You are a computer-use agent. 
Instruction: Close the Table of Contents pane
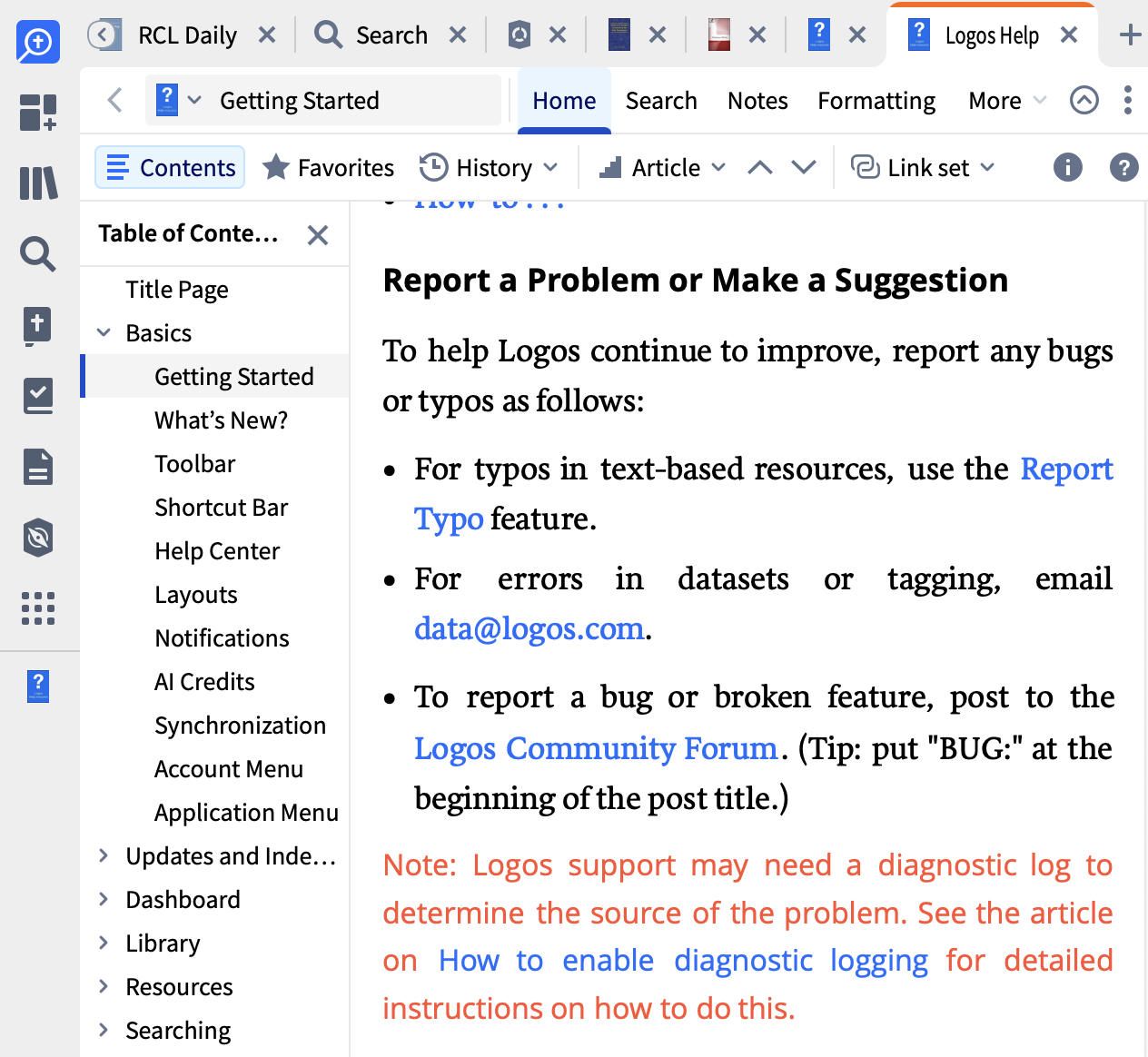click(x=318, y=235)
